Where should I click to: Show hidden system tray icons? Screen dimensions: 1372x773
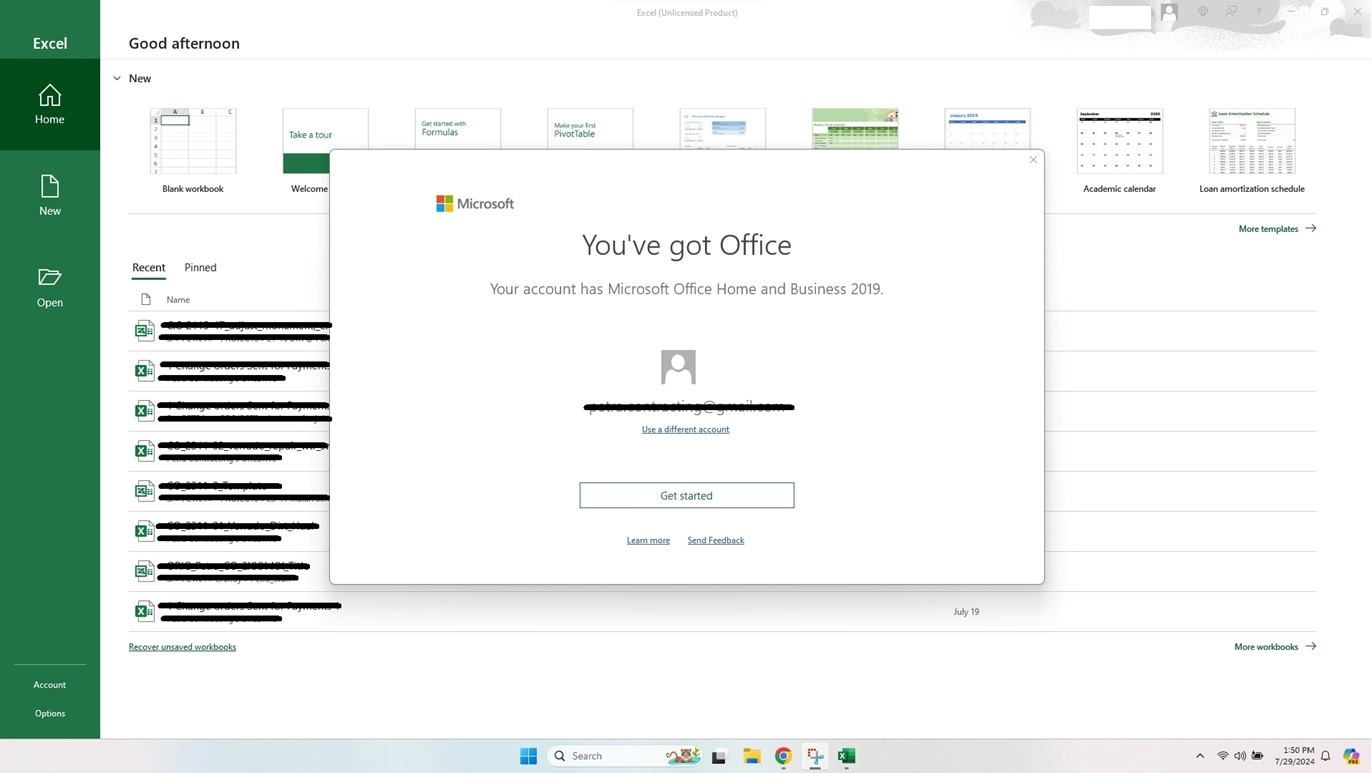coord(1200,756)
